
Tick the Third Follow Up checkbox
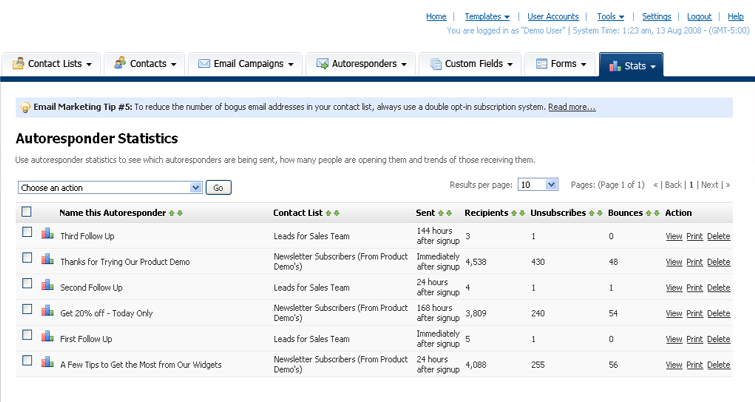click(x=27, y=232)
